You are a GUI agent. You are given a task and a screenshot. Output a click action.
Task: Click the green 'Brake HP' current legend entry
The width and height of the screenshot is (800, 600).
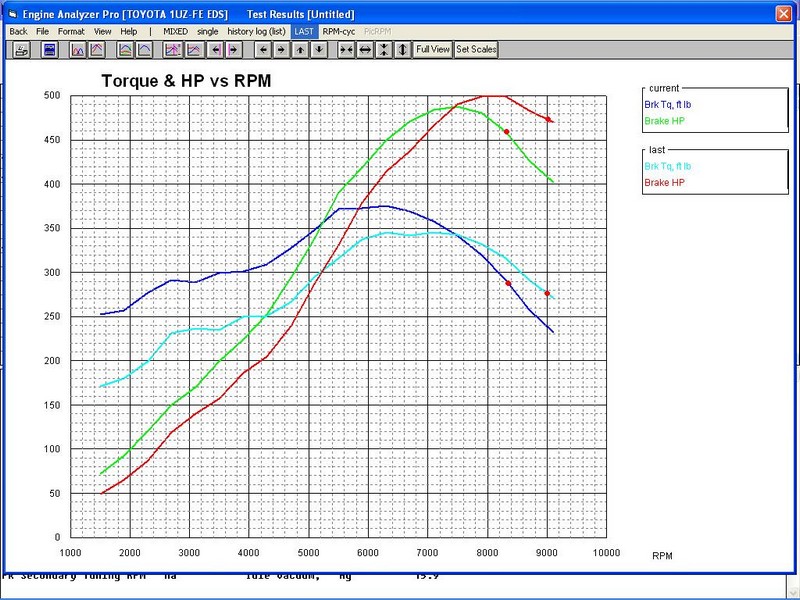pyautogui.click(x=664, y=121)
